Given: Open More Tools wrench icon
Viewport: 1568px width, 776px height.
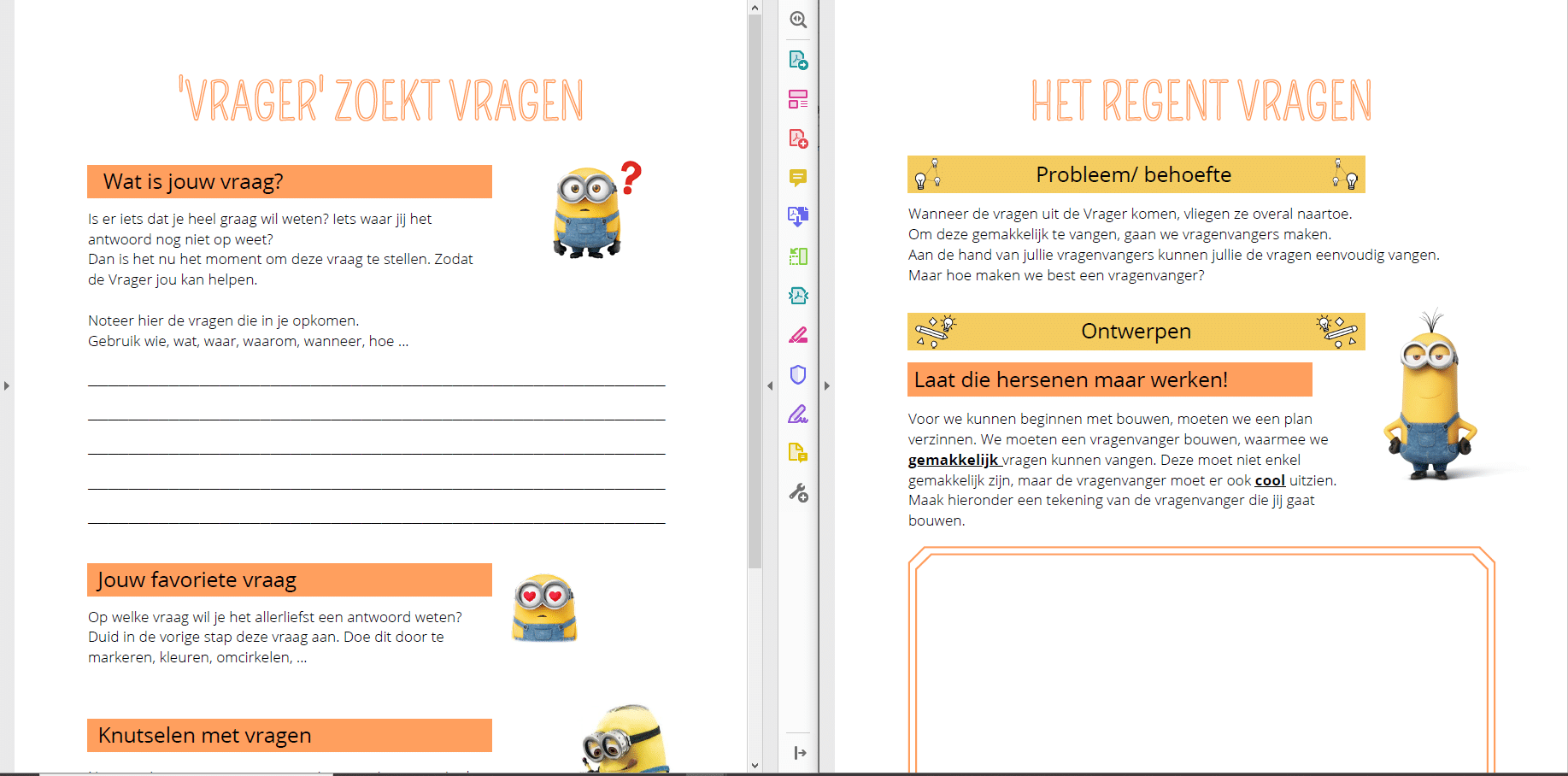Looking at the screenshot, I should click(798, 493).
